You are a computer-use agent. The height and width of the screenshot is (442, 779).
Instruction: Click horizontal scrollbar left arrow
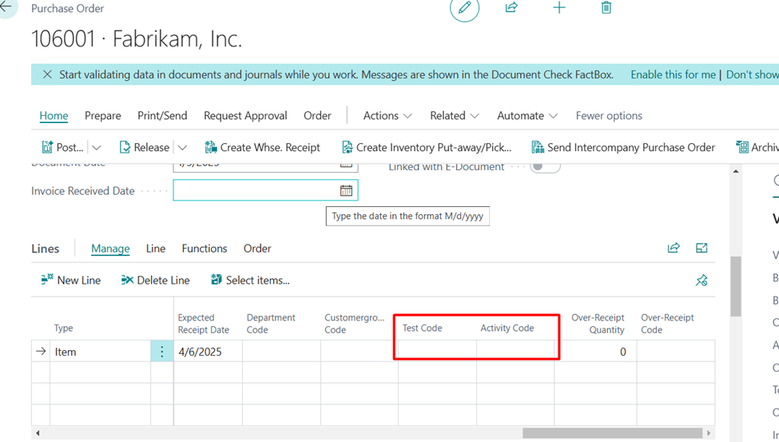(x=38, y=433)
